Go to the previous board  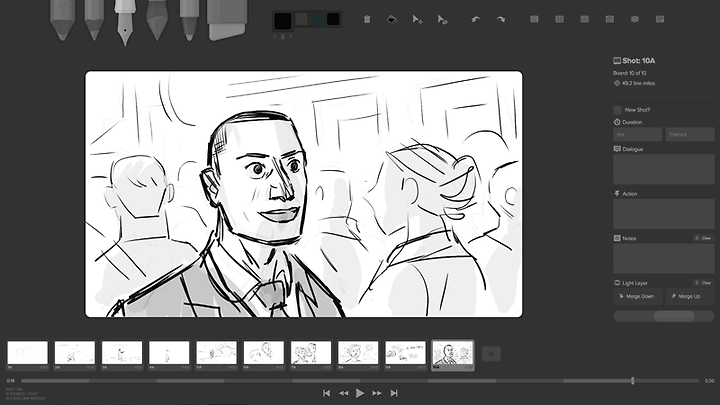343,393
